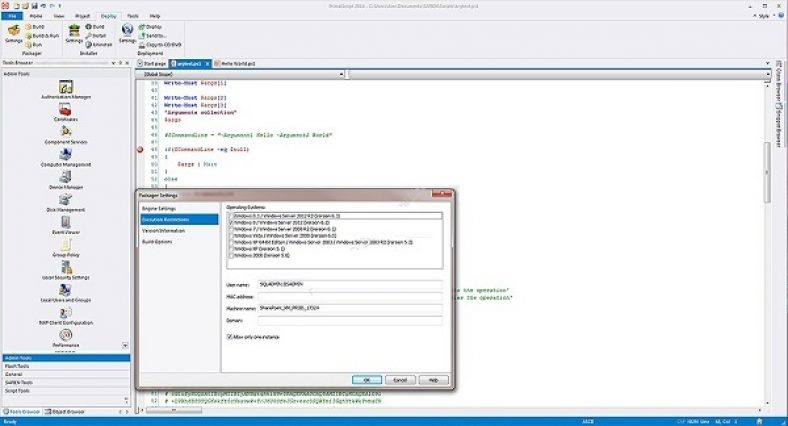The height and width of the screenshot is (426, 788).
Task: Click Cancel in Packager Settings dialog
Action: pos(400,380)
